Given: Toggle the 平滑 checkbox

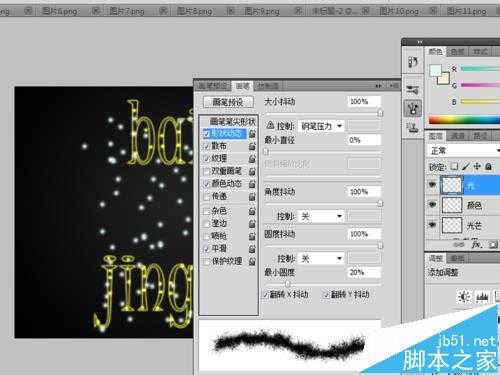Looking at the screenshot, I should [207, 249].
